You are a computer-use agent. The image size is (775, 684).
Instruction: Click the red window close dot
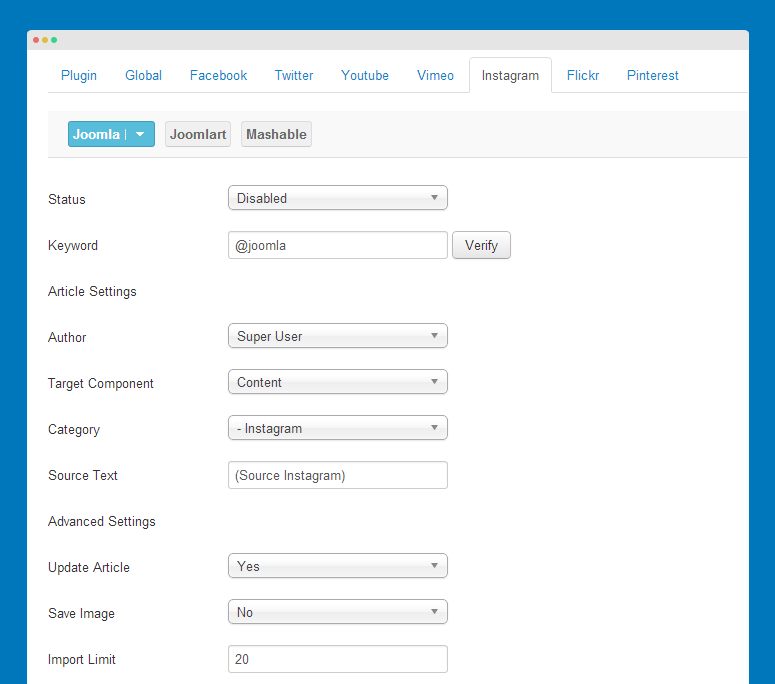coord(36,40)
